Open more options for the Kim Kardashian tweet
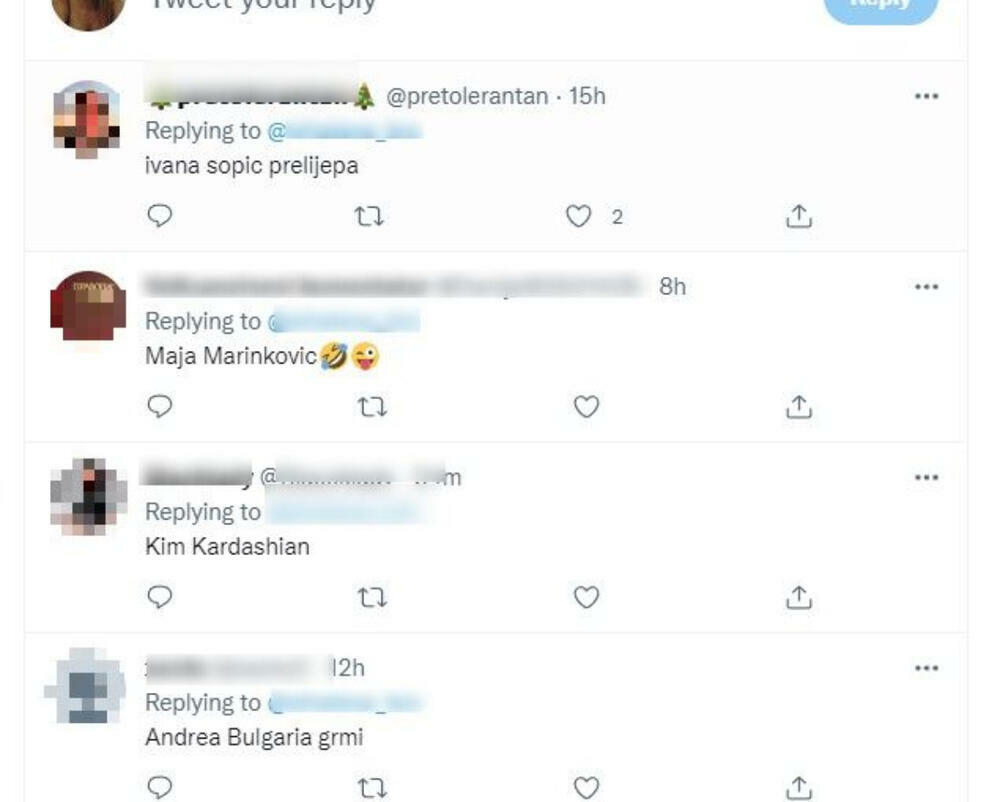The image size is (1000, 802). point(926,478)
